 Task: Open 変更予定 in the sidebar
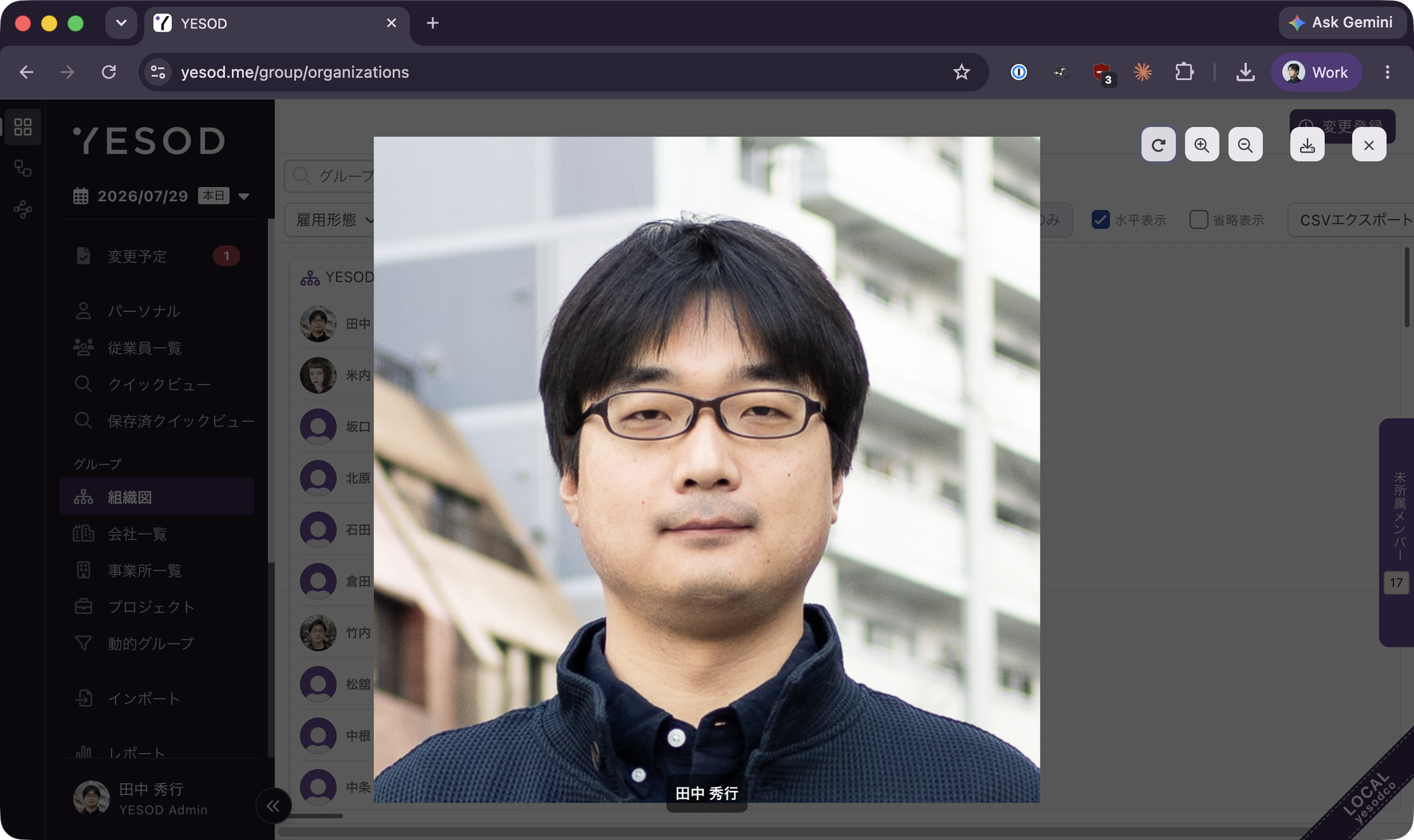pyautogui.click(x=157, y=256)
